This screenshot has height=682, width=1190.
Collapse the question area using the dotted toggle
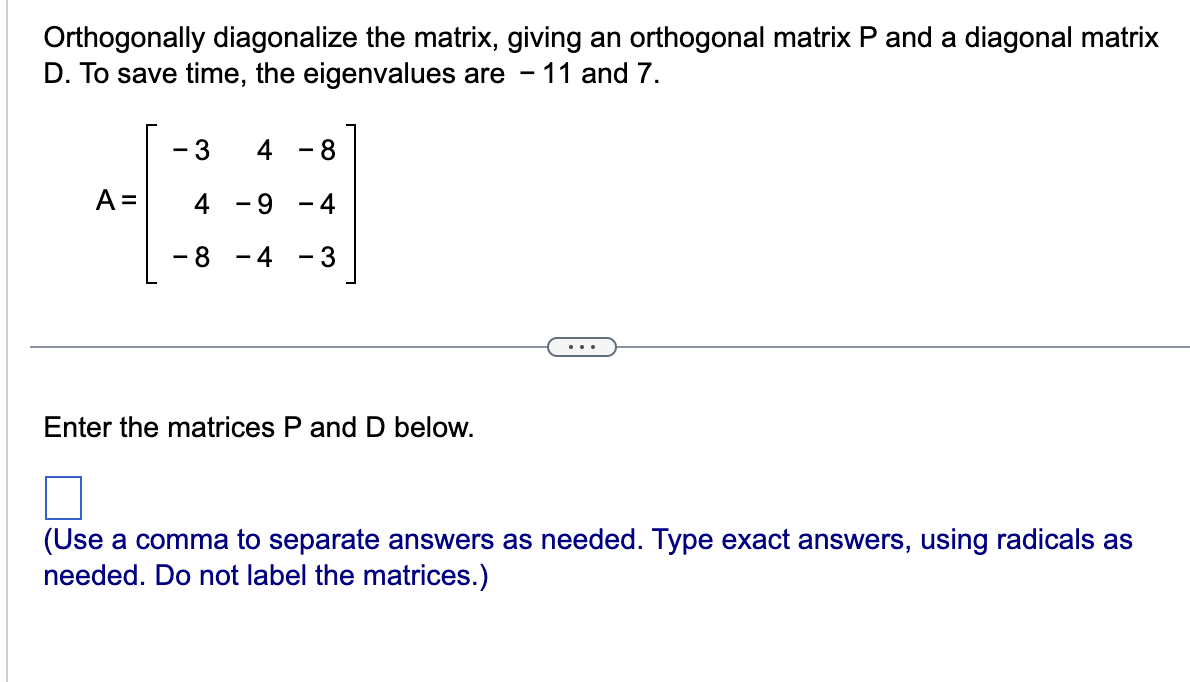tap(583, 345)
